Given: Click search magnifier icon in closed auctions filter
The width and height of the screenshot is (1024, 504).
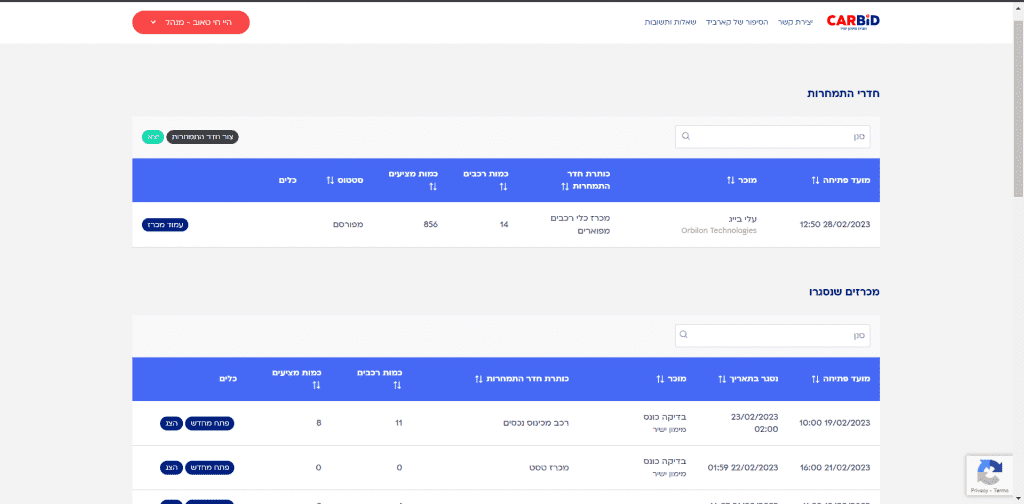Looking at the screenshot, I should pyautogui.click(x=686, y=334).
